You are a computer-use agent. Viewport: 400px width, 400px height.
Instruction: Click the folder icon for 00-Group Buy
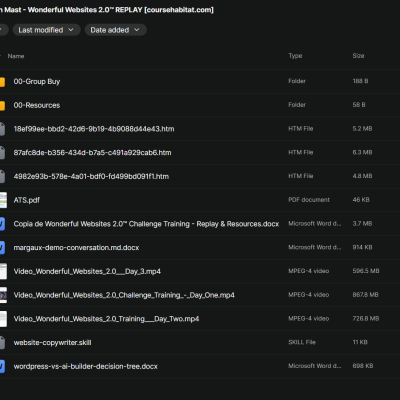point(2,82)
